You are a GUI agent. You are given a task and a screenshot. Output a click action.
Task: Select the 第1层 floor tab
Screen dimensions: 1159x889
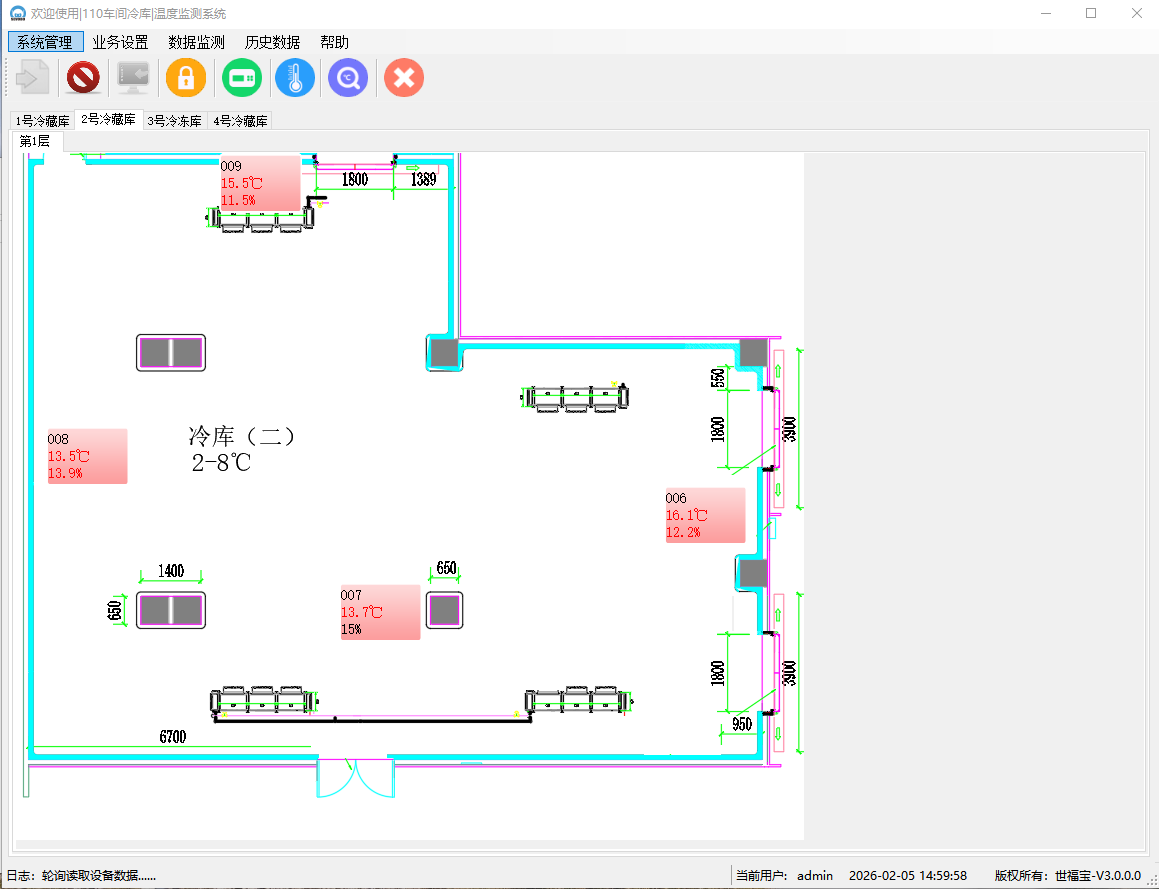point(35,142)
